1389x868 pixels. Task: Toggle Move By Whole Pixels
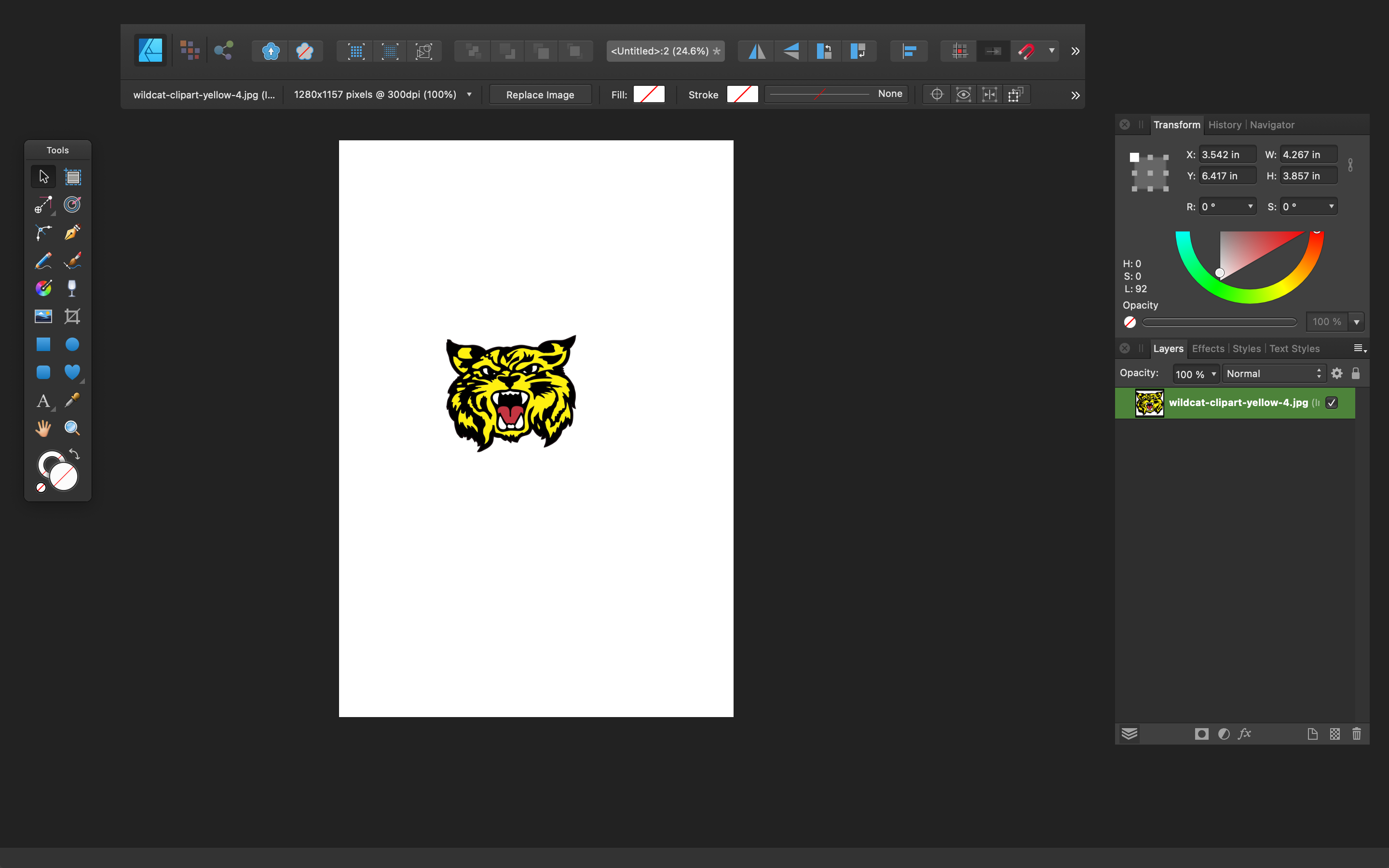[x=993, y=51]
